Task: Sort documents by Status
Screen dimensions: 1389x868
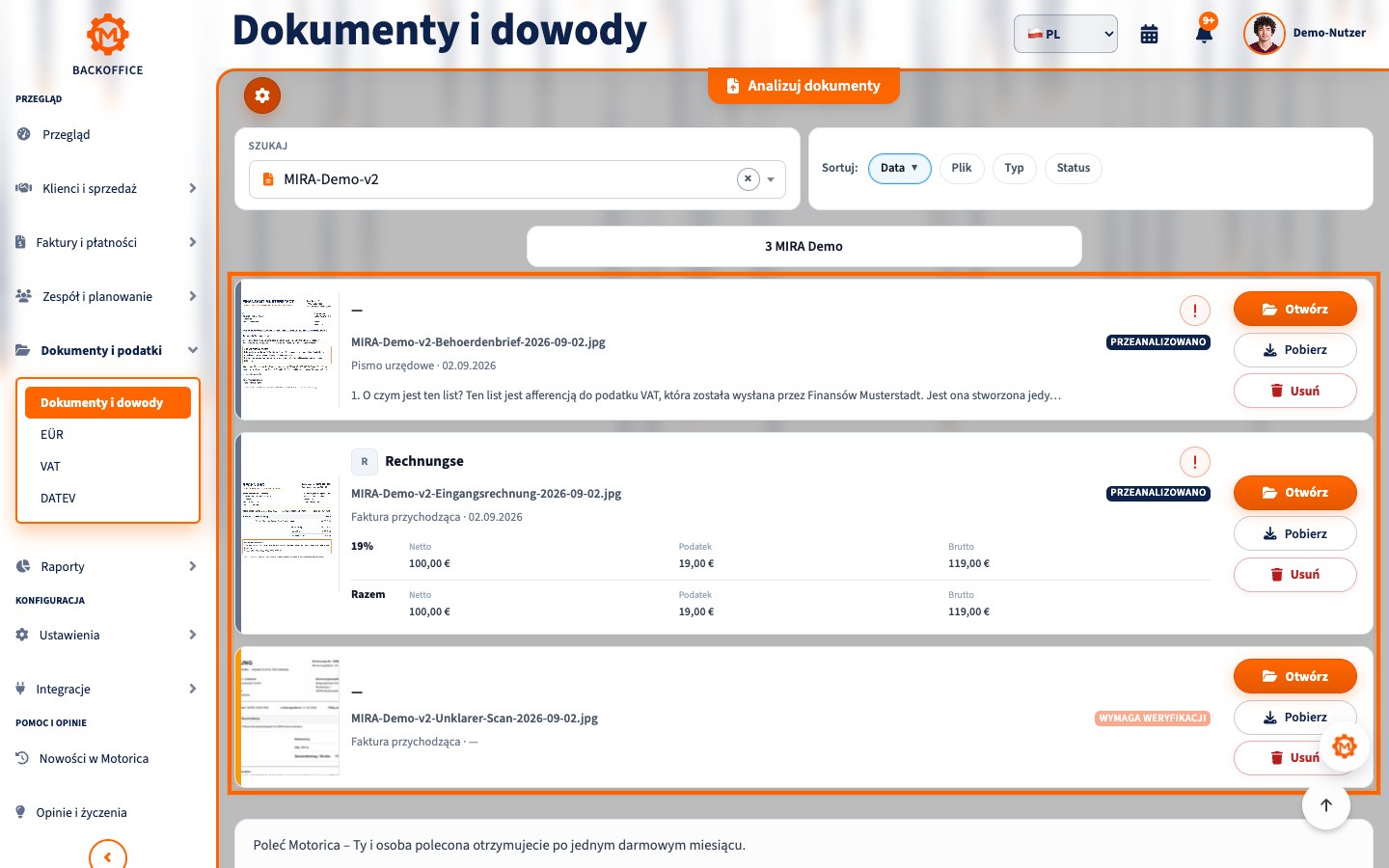Action: click(1074, 169)
